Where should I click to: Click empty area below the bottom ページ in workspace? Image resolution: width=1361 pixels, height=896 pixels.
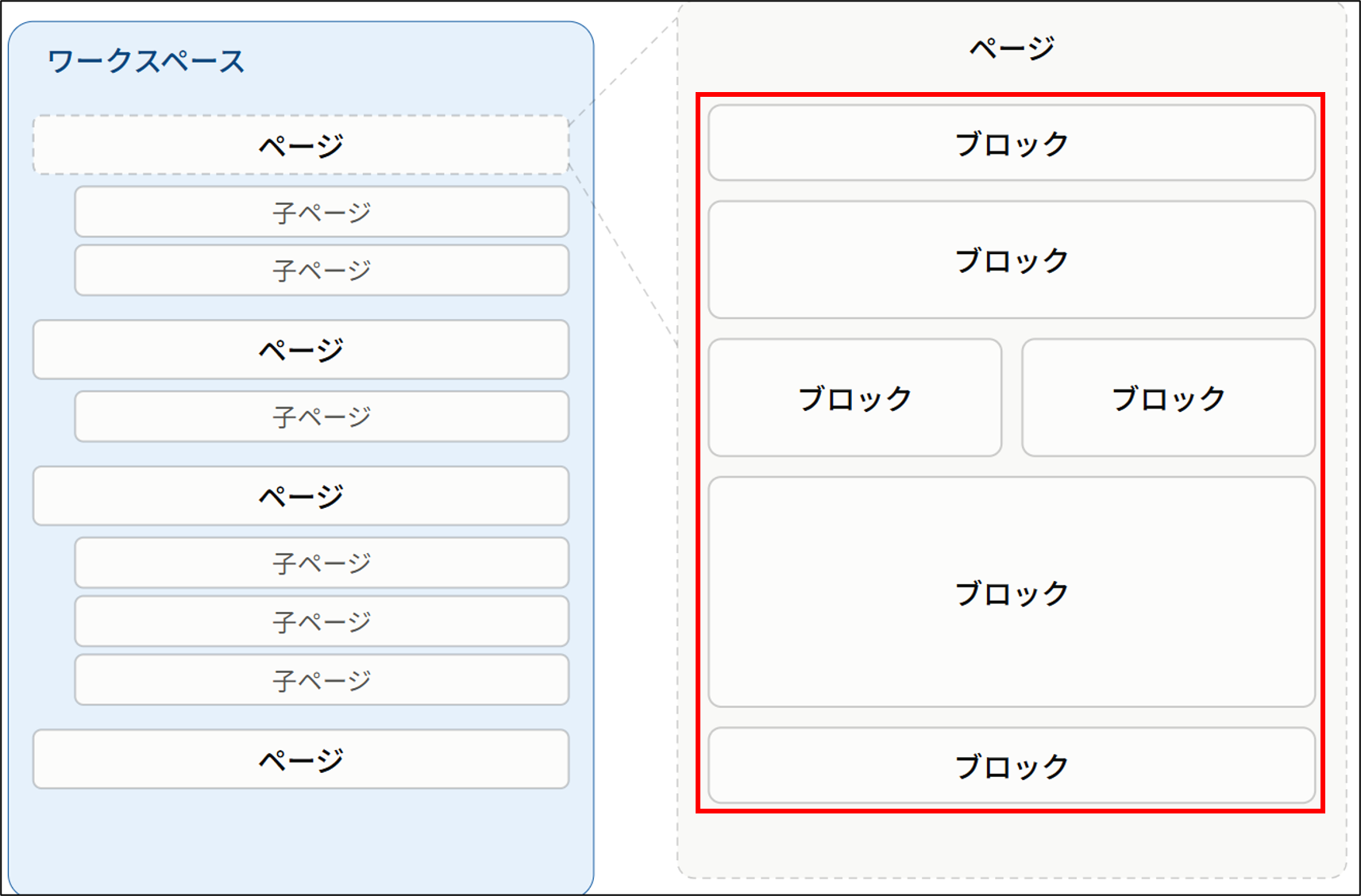301,840
